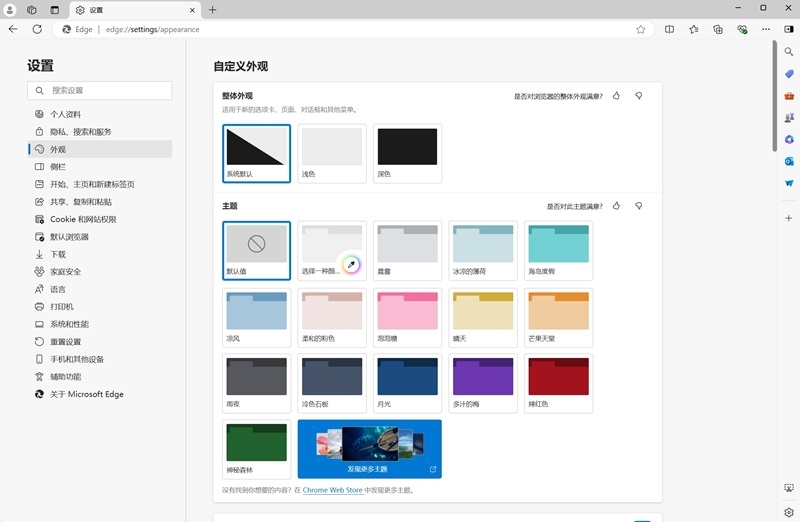Click the 搜索设置 search field
This screenshot has height=522, width=800.
tap(100, 90)
